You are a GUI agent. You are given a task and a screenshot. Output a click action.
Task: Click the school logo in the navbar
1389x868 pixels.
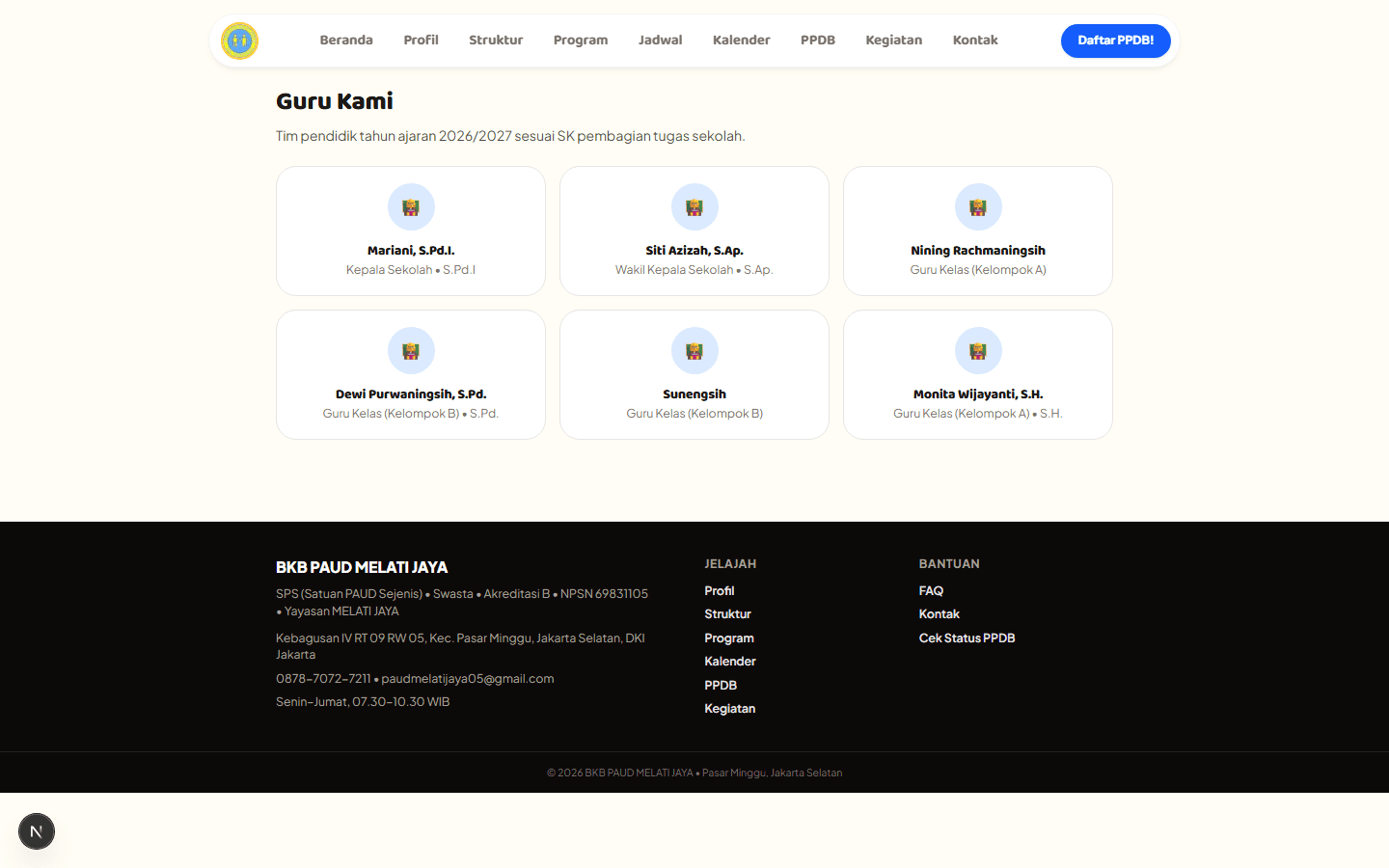(x=239, y=41)
